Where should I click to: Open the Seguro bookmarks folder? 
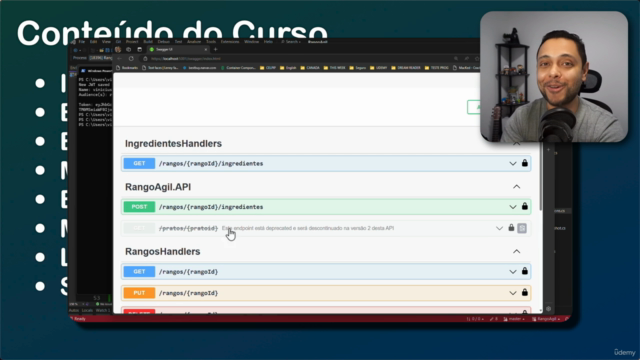(358, 68)
